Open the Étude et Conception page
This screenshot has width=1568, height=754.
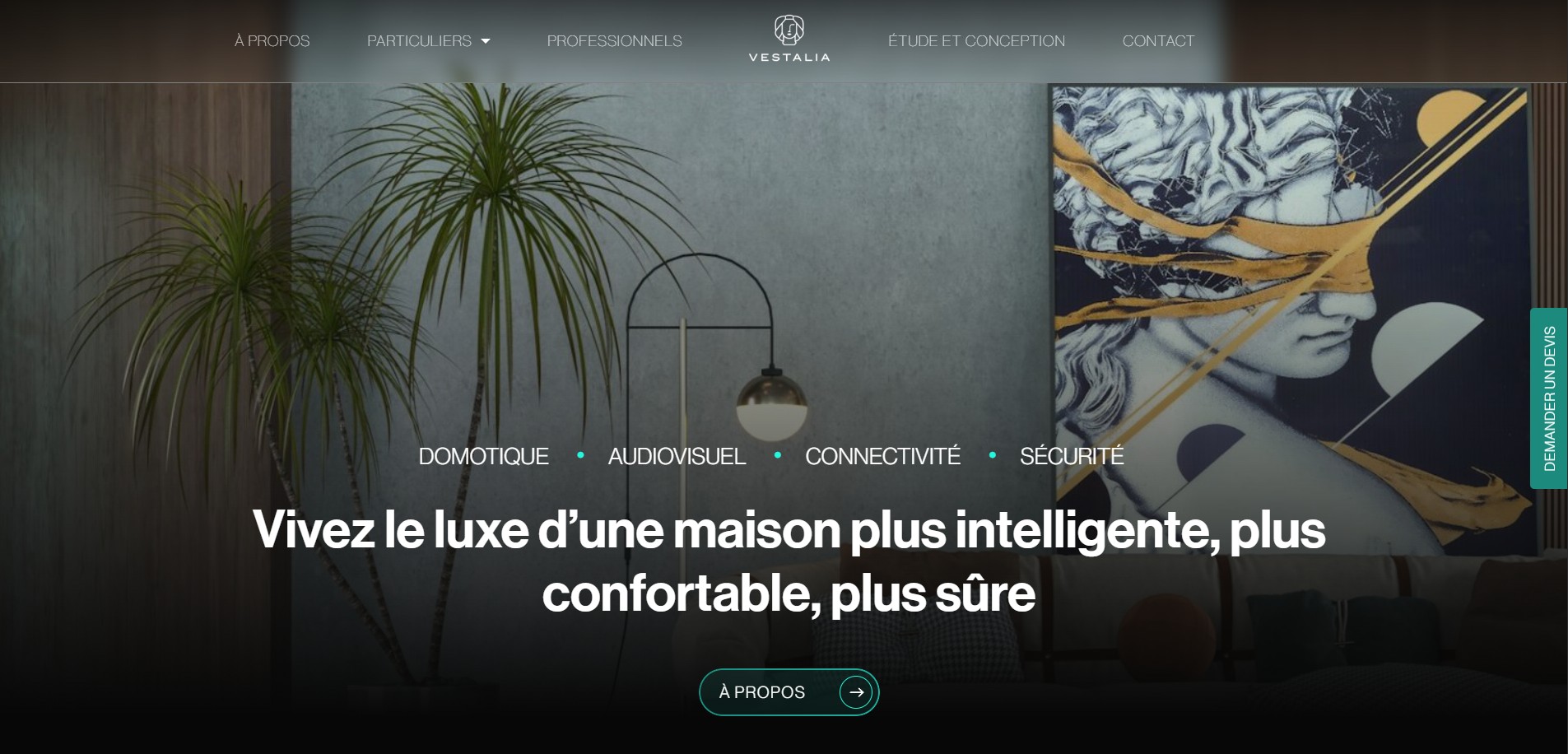tap(976, 41)
